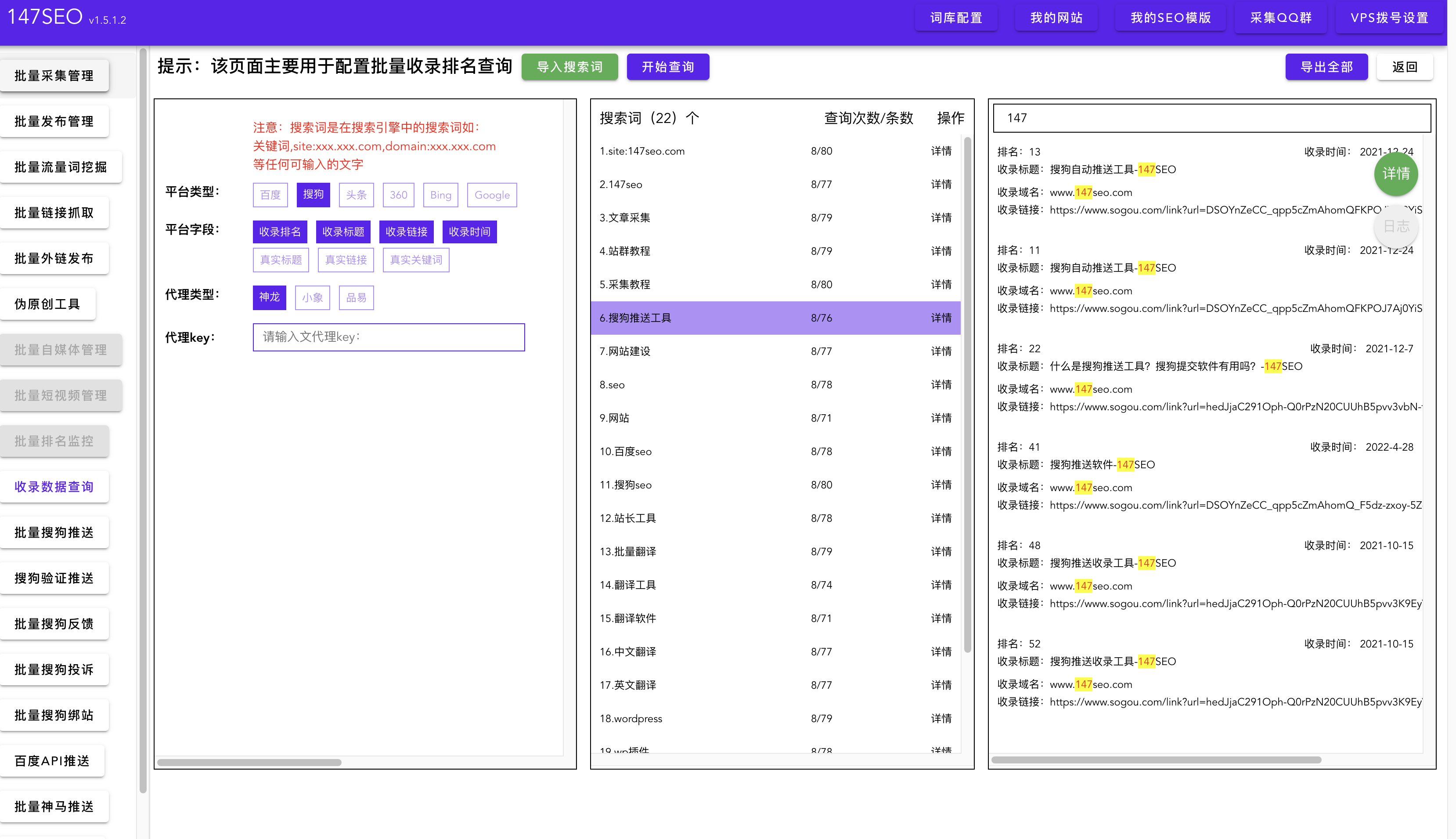1456x839 pixels.
Task: Click the search box containing 147
Action: click(1212, 118)
